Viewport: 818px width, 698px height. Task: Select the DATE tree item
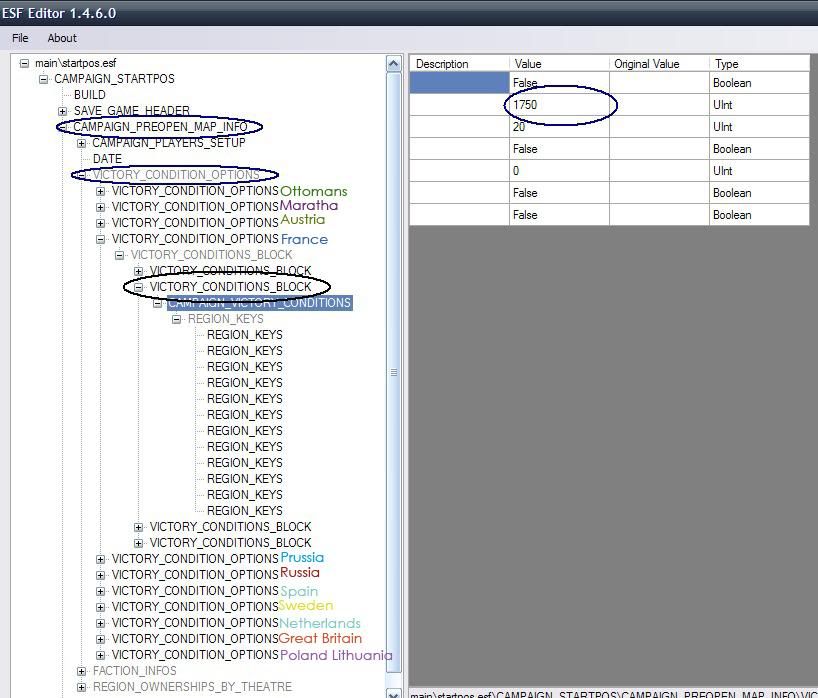[107, 159]
